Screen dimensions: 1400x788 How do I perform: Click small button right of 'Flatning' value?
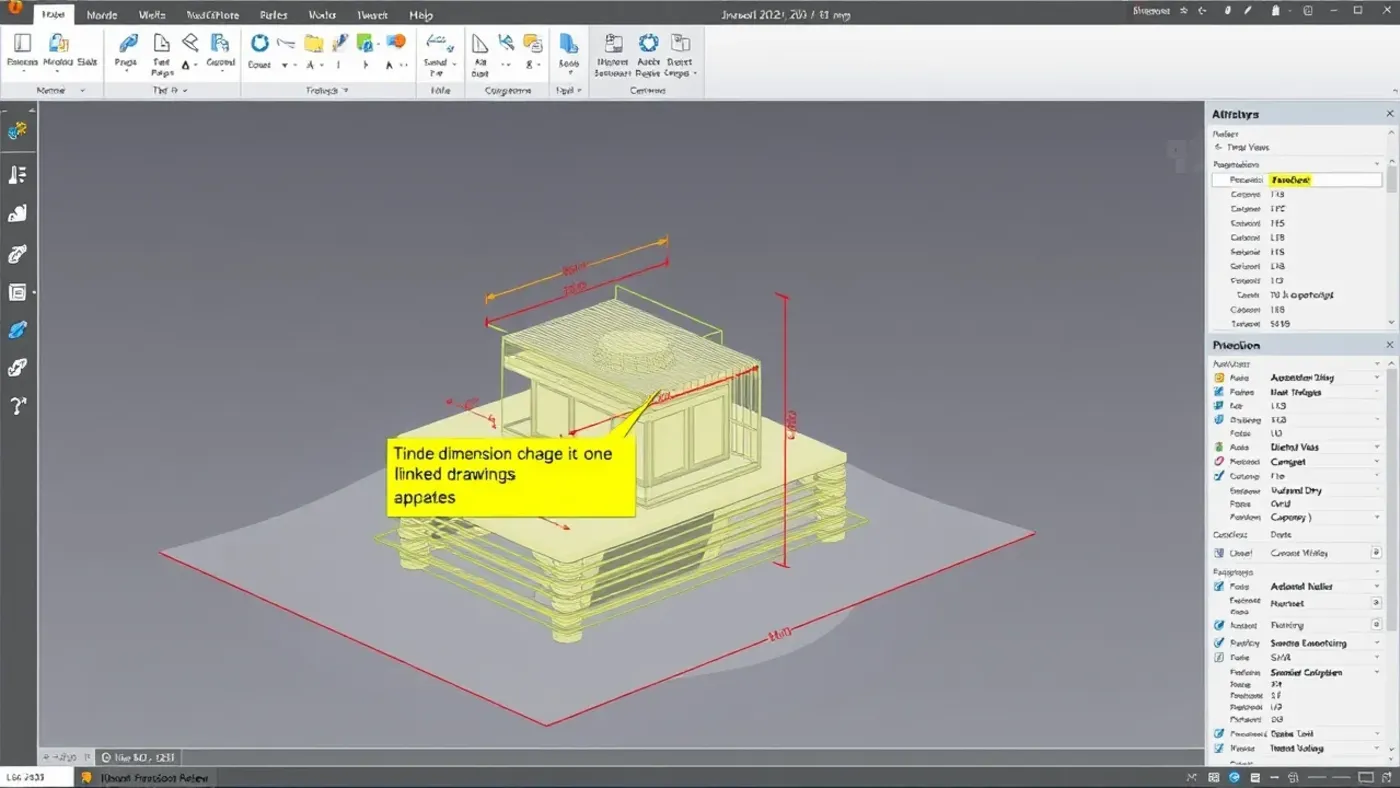1376,625
